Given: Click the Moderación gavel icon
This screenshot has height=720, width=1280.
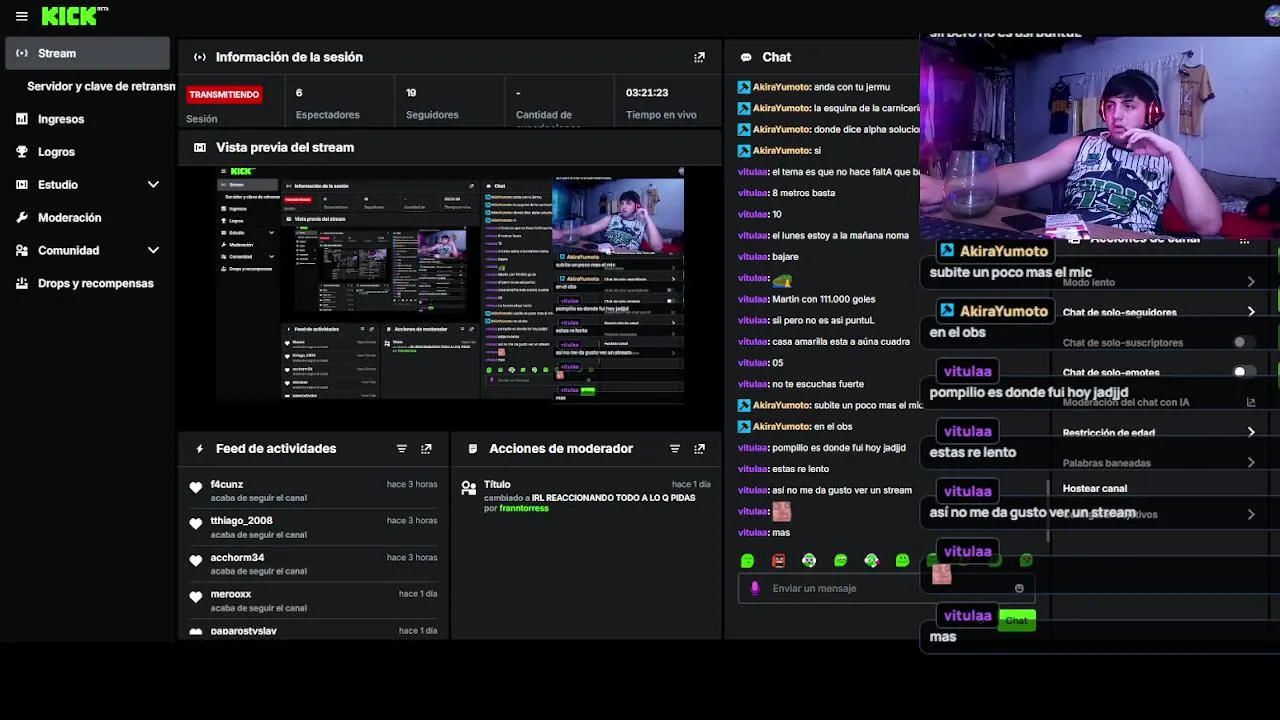Looking at the screenshot, I should pyautogui.click(x=22, y=217).
